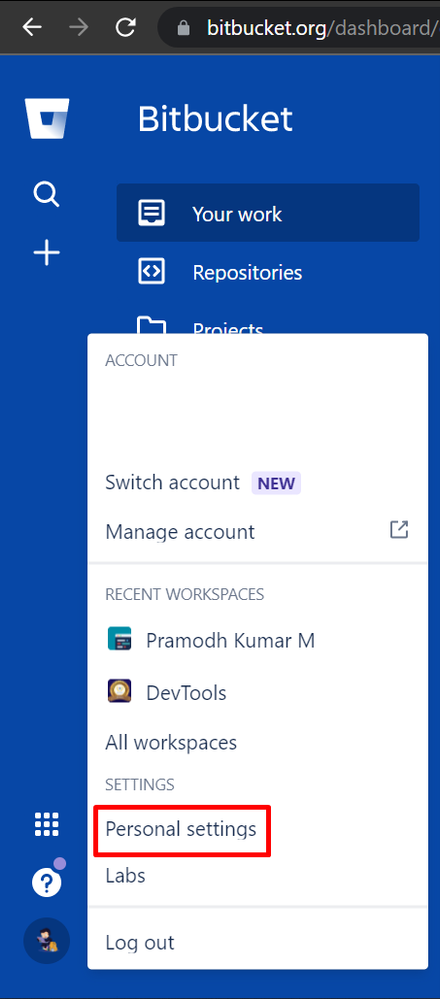Click the Projects folder icon
440x999 pixels.
tap(152, 326)
